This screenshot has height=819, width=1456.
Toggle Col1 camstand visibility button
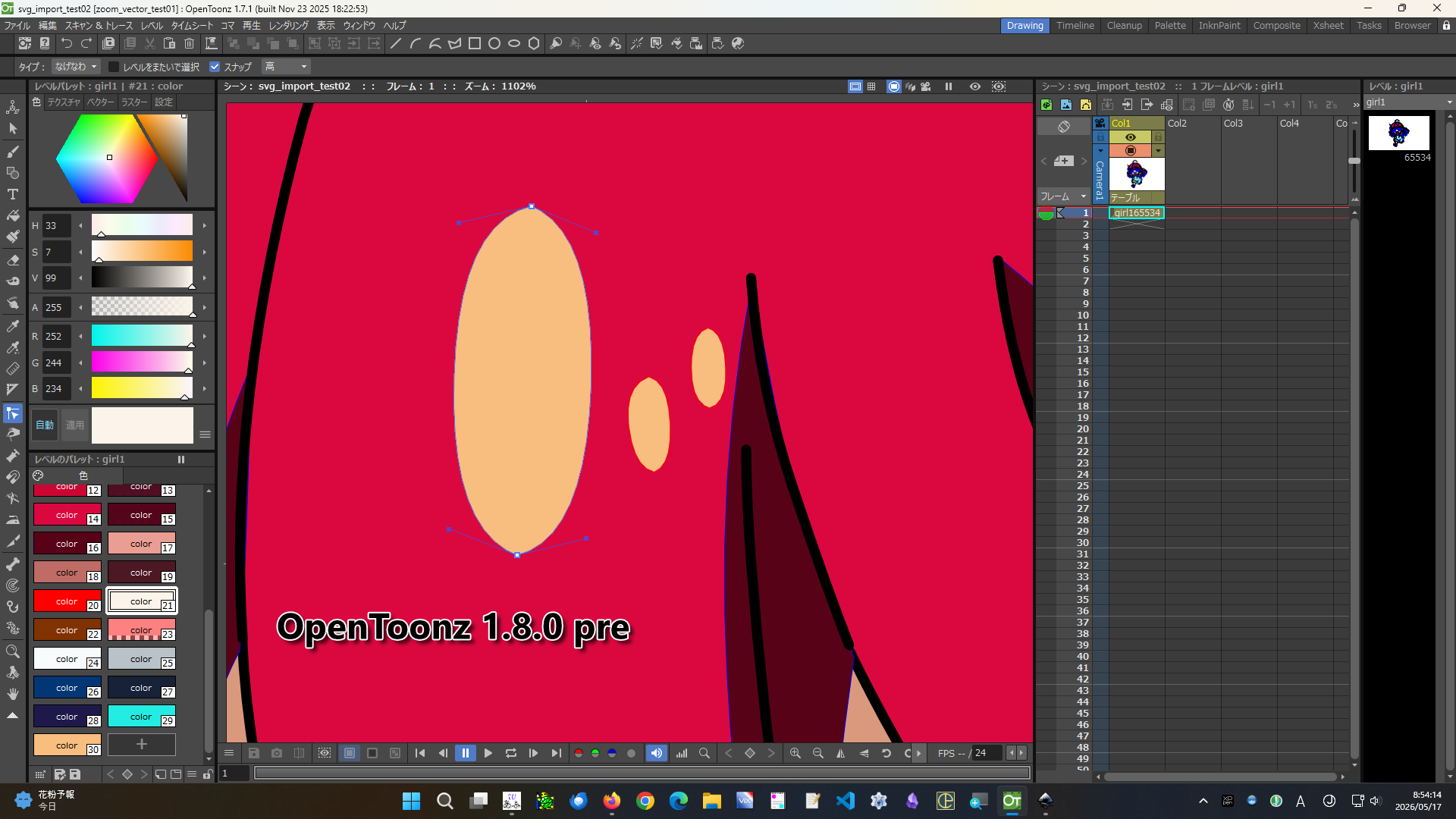click(1130, 150)
